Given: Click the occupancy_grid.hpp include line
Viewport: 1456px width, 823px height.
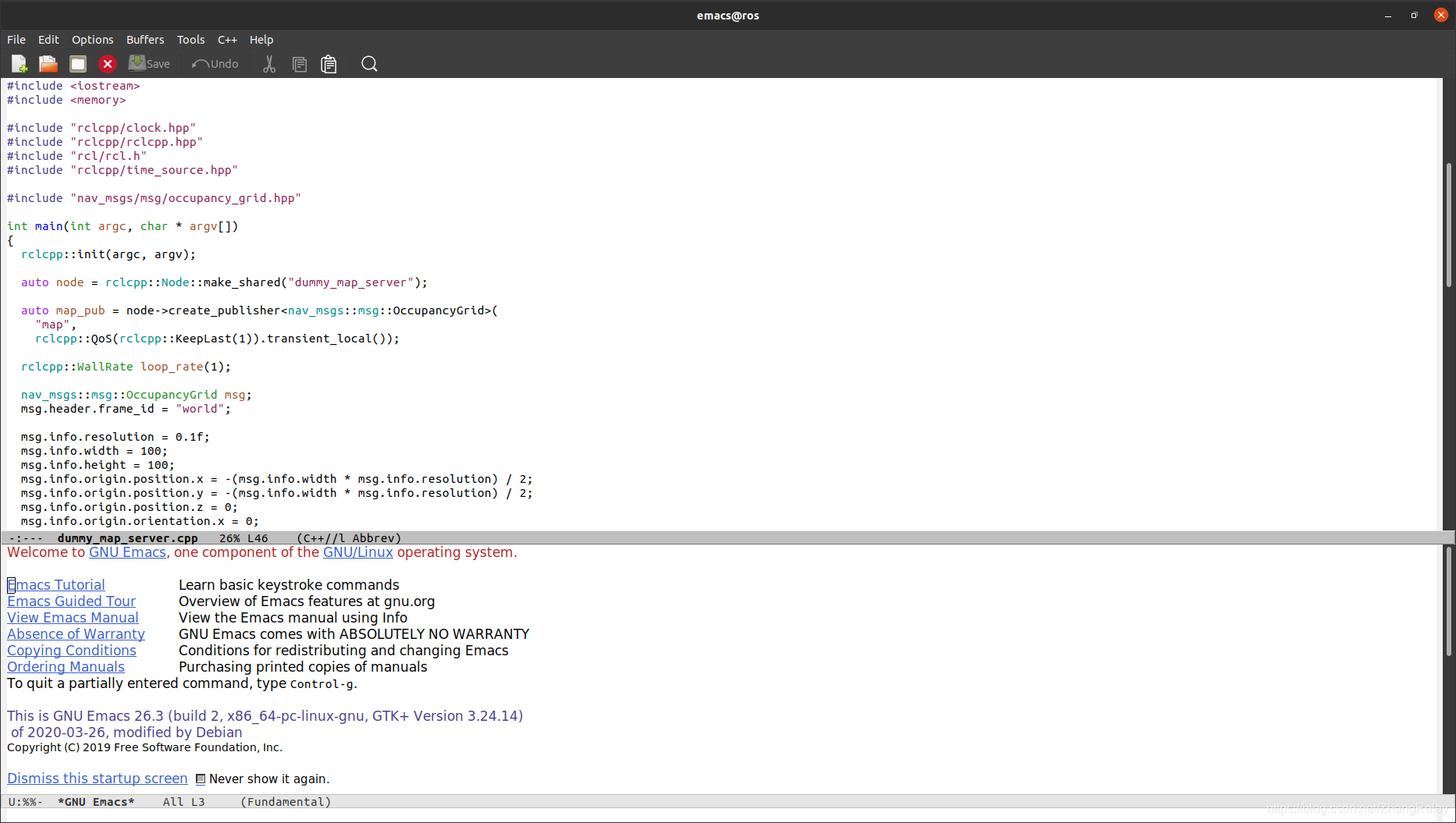Looking at the screenshot, I should pos(154,198).
